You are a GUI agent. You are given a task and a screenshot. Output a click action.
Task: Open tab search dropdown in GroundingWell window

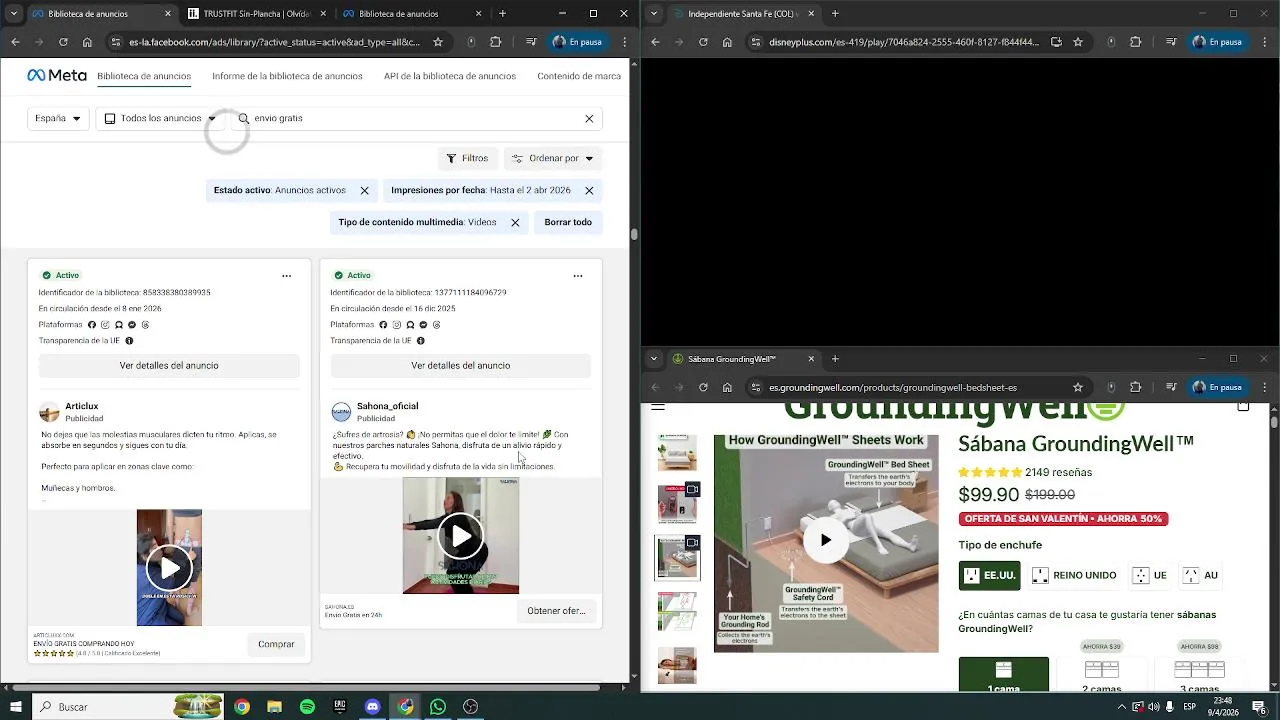(x=654, y=359)
